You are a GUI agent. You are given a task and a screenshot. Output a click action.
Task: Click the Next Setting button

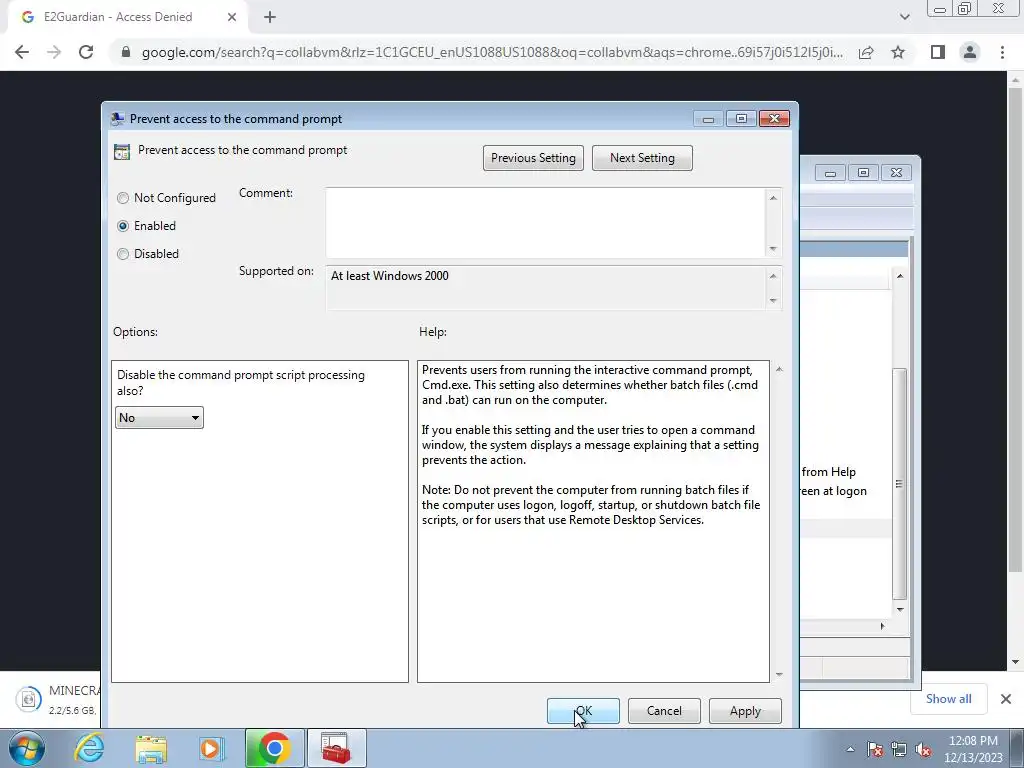[642, 158]
